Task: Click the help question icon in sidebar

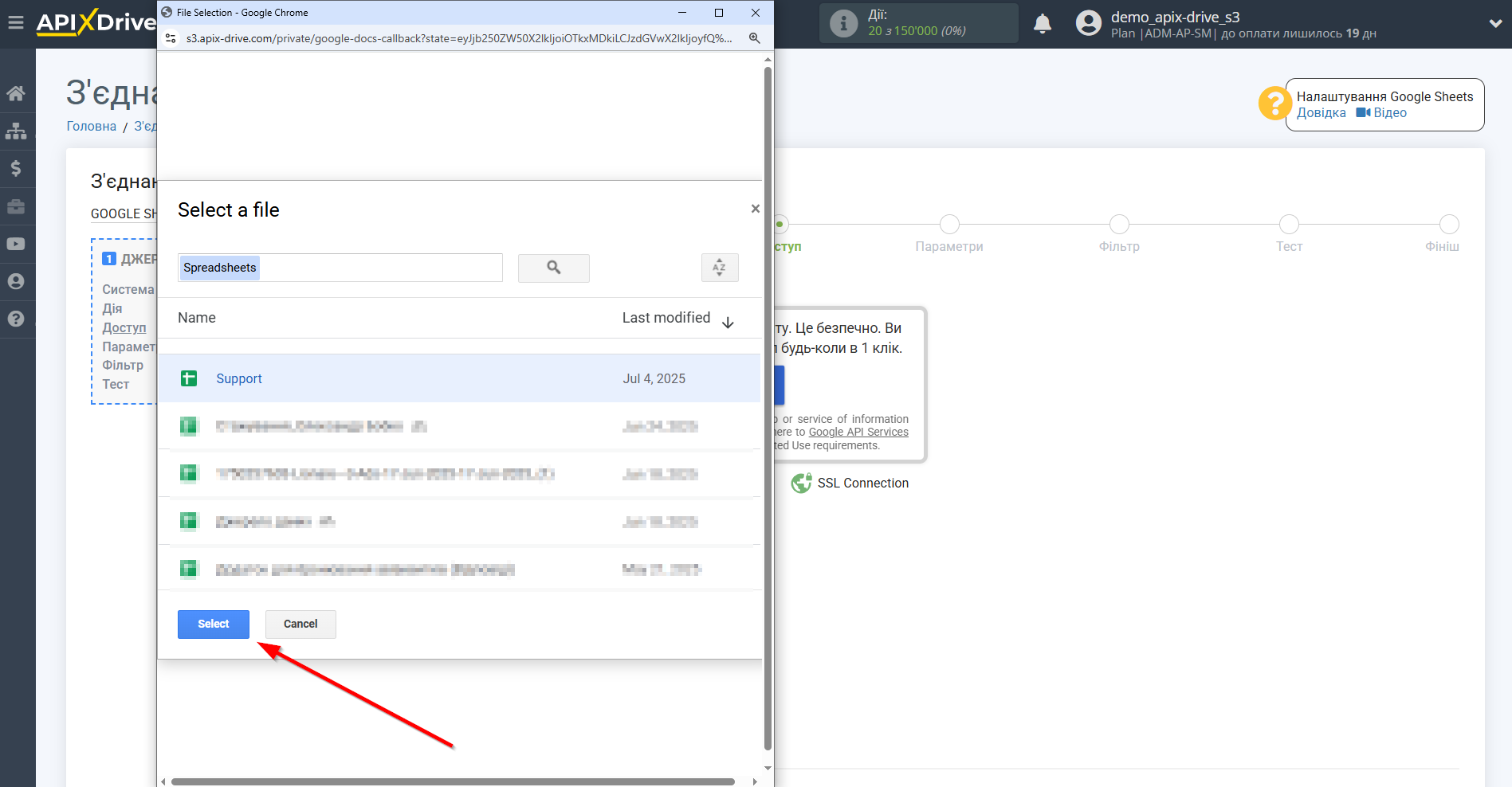Action: [16, 319]
